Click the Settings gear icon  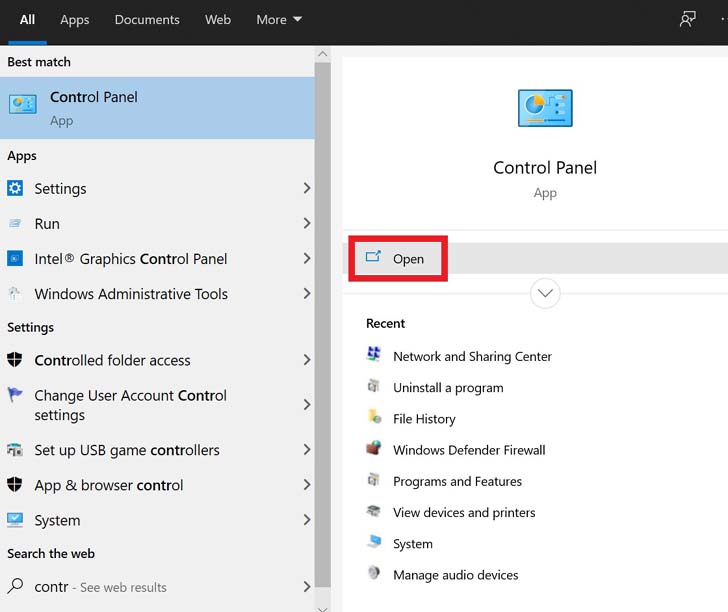[x=15, y=188]
